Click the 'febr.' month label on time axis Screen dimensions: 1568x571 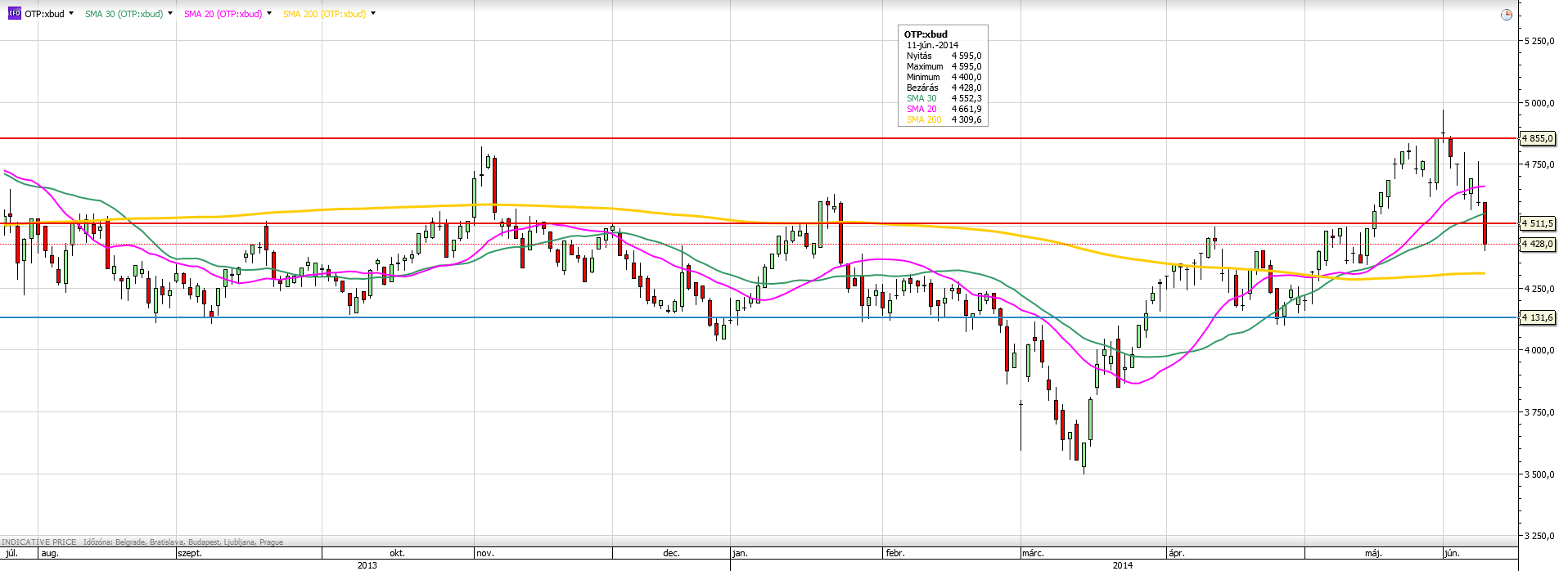click(895, 553)
